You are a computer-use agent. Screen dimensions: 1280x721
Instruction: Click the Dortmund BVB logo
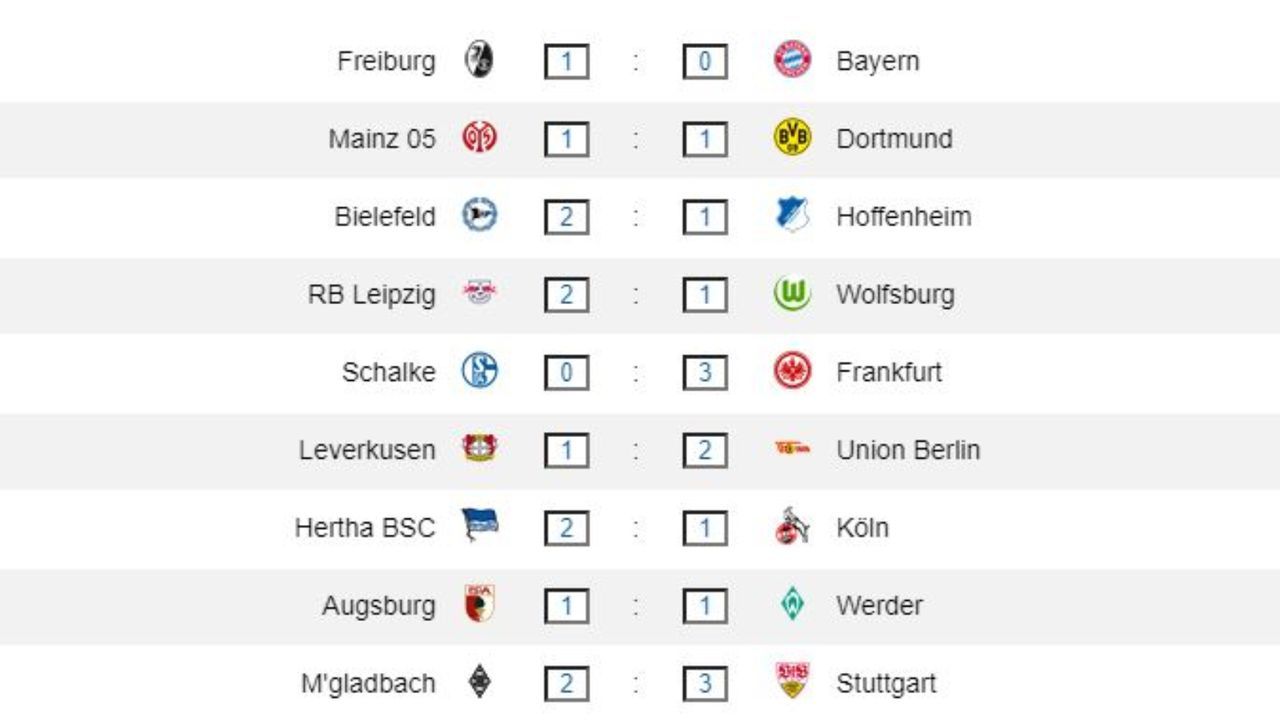click(x=792, y=138)
